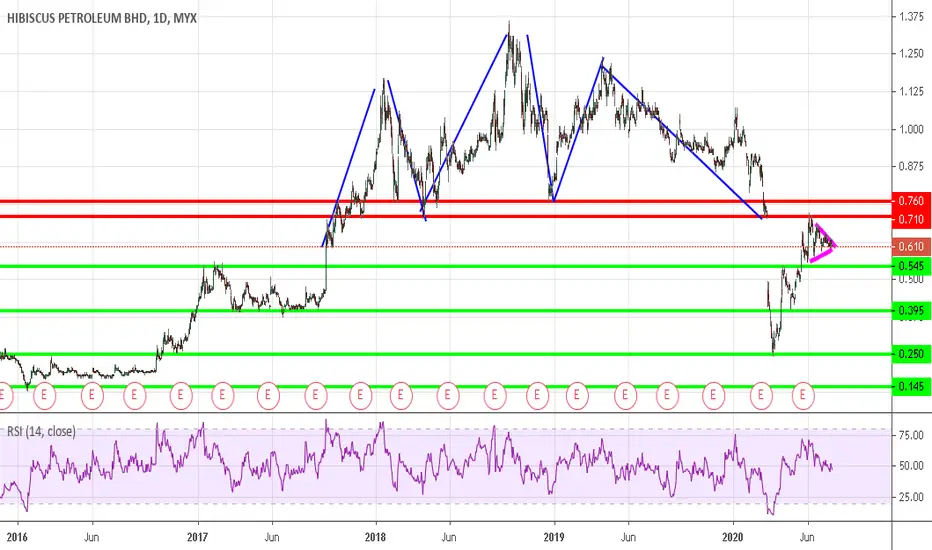Click the 0.875 price axis value
Viewport: 932px width, 550px height.
click(x=911, y=166)
